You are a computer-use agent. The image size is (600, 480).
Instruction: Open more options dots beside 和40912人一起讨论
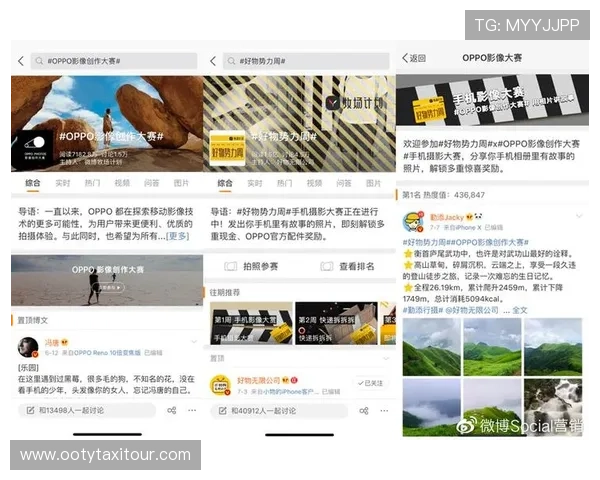click(x=384, y=411)
